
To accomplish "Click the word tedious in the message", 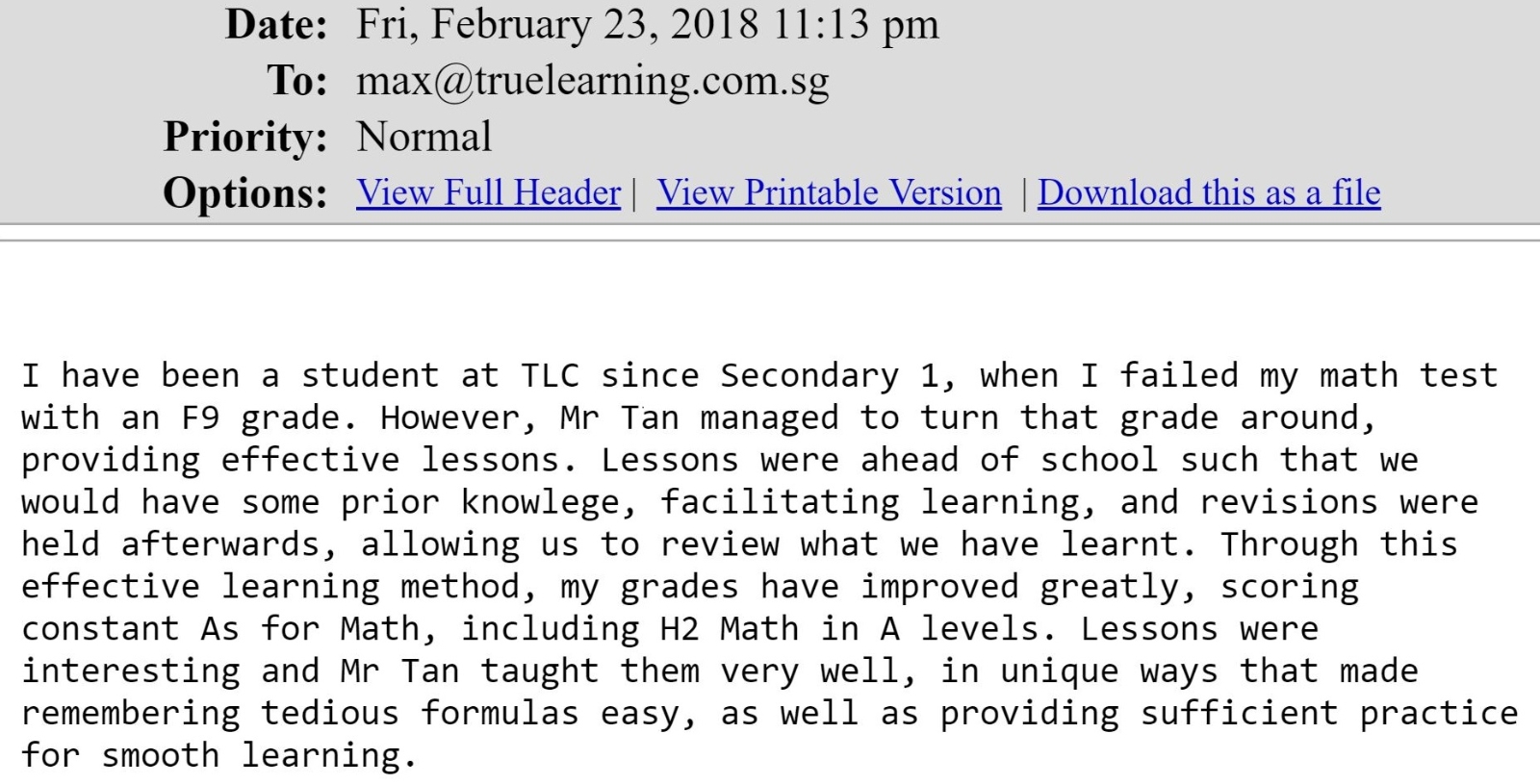I will pos(330,714).
